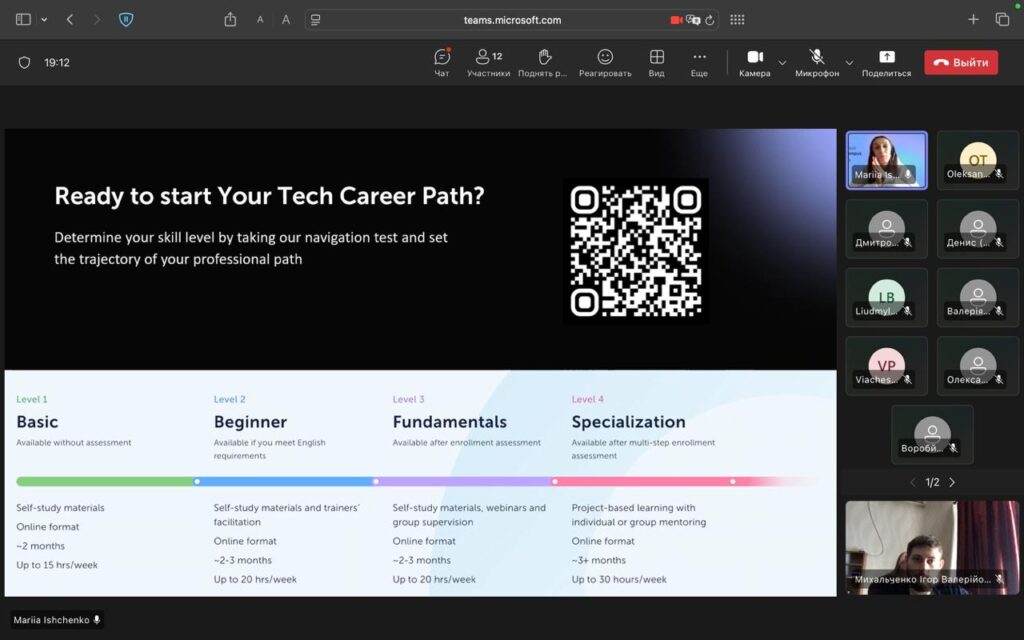Viewport: 1024px width, 640px height.
Task: Raise your hand with Поднять р...
Action: pos(543,63)
